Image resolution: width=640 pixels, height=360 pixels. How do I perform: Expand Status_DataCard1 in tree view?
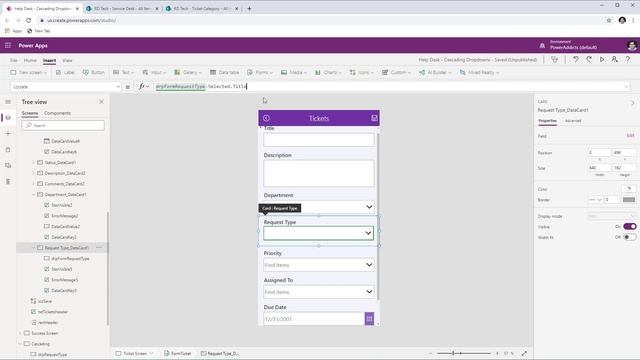click(33, 162)
